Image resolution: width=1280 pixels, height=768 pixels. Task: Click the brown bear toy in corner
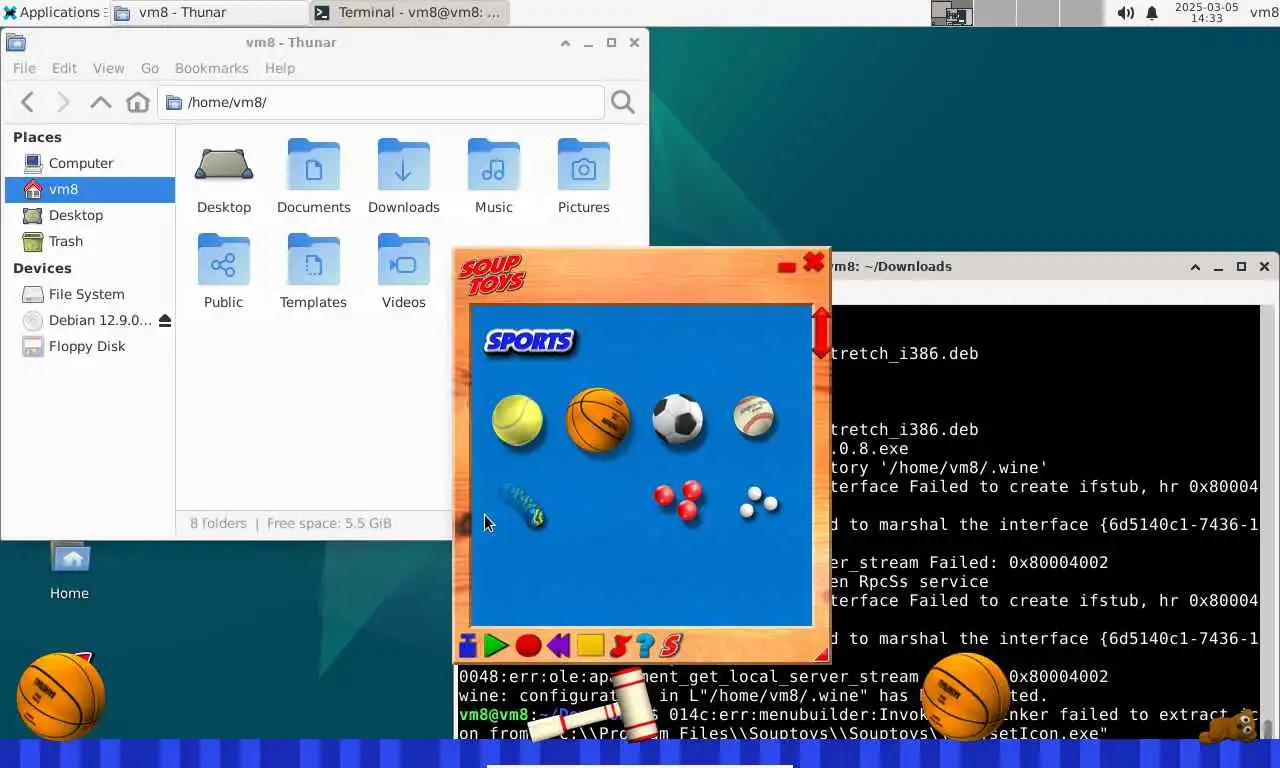tap(1229, 727)
